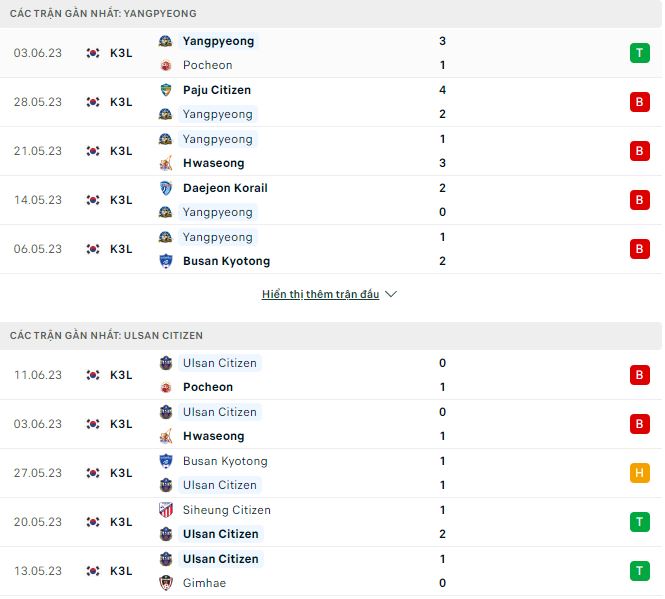The height and width of the screenshot is (599, 665).
Task: Click the Paju Citizen team logo
Action: pos(165,90)
